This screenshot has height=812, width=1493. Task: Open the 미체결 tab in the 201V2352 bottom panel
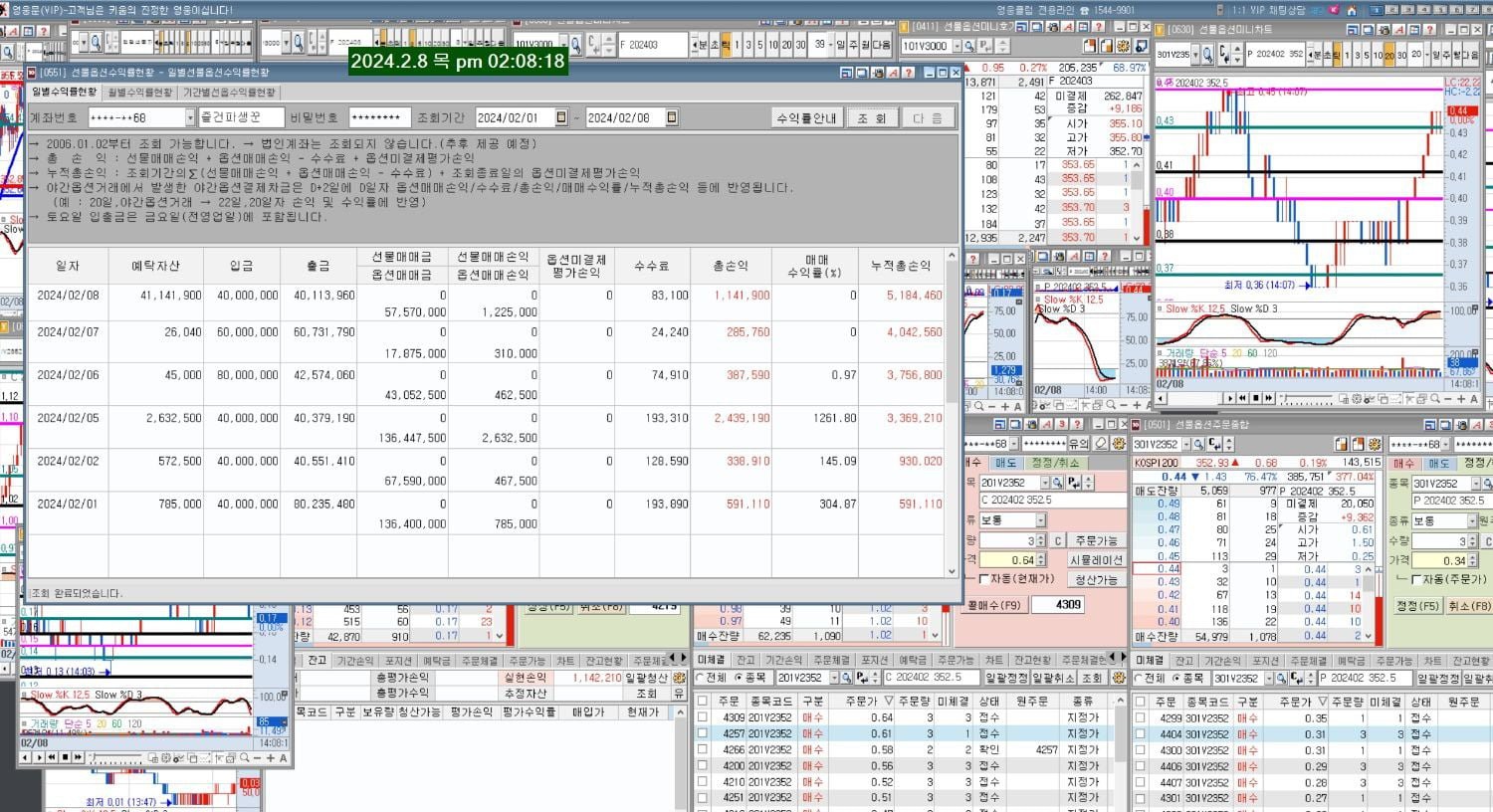click(711, 660)
